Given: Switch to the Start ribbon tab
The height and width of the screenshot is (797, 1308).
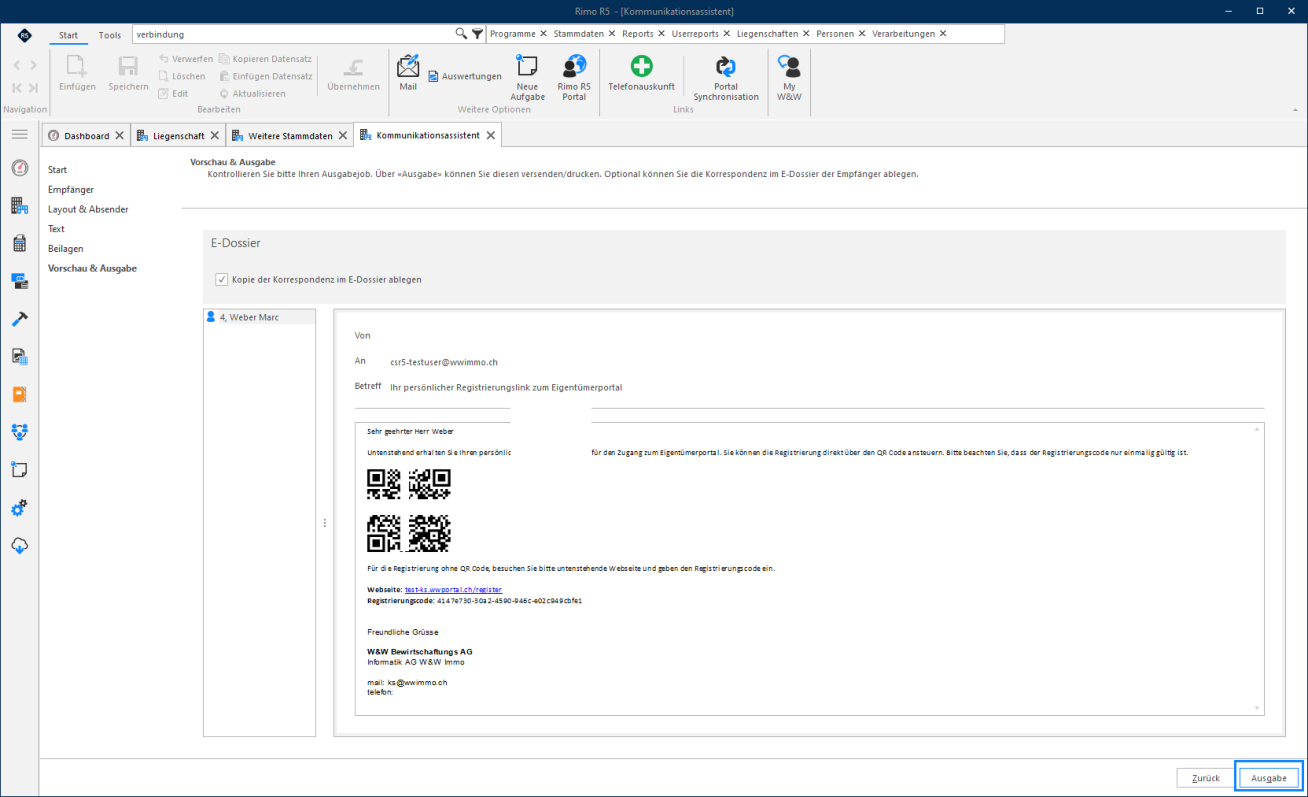Looking at the screenshot, I should [x=68, y=35].
